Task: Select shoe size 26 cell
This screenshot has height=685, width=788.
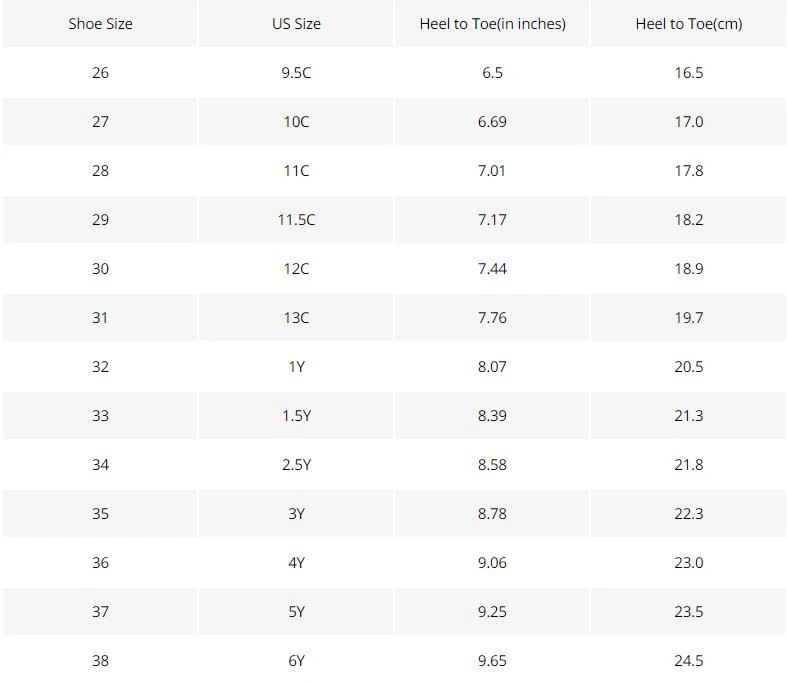Action: pos(100,73)
